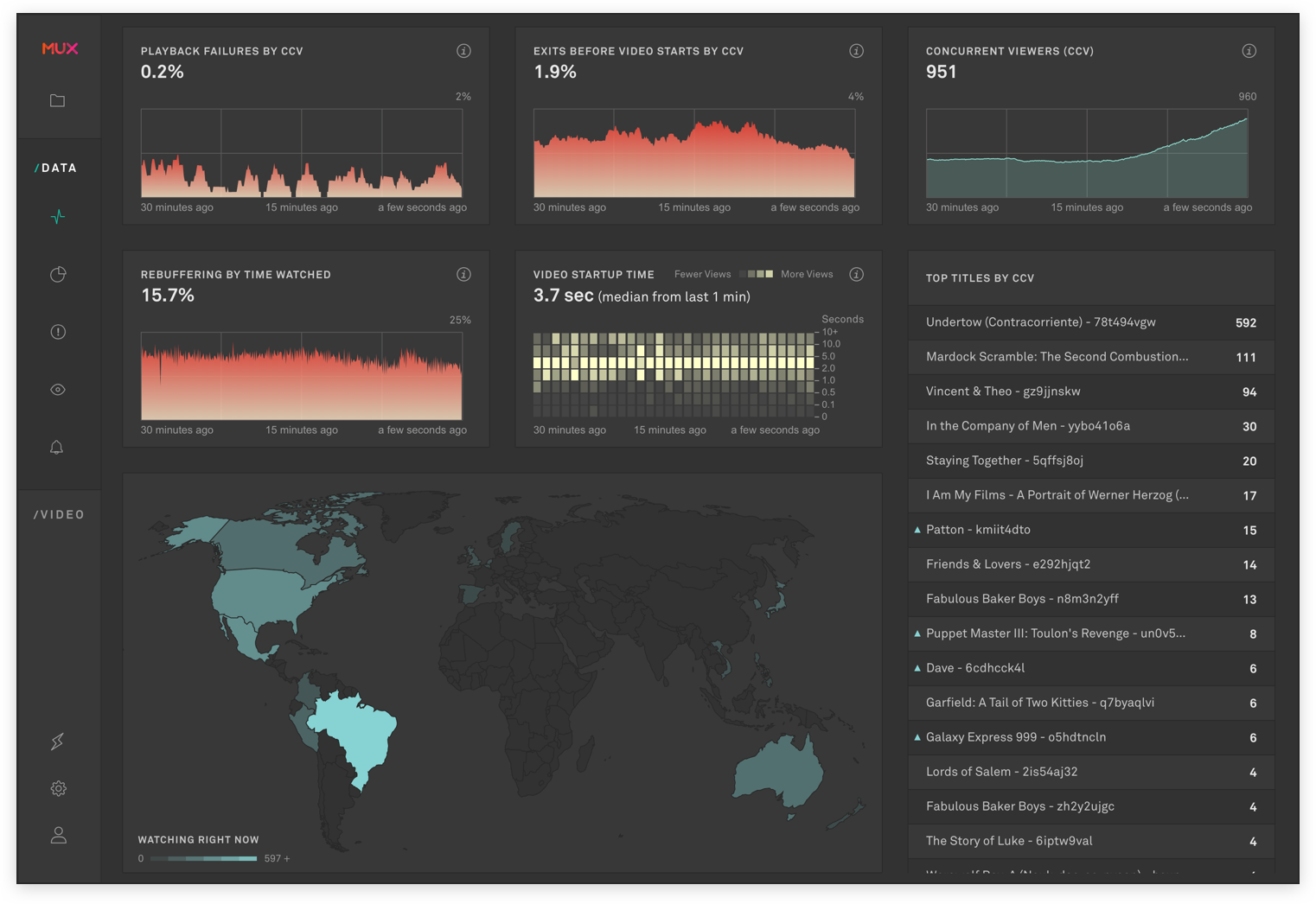The height and width of the screenshot is (904, 1316).
Task: Expand the Patton title entry
Action: 917,530
